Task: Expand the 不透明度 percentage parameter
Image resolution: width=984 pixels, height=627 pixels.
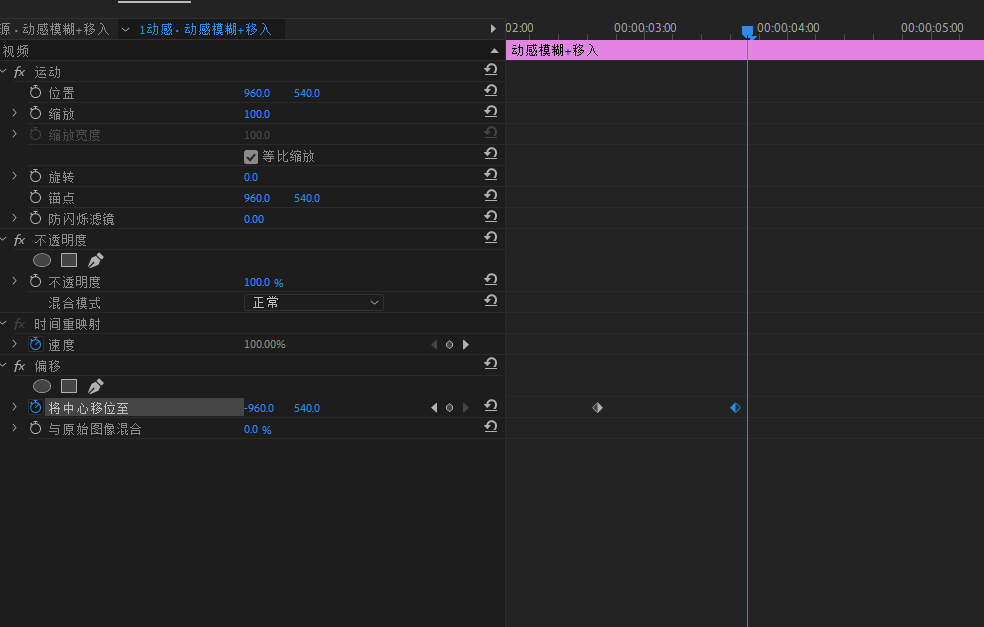Action: point(14,282)
